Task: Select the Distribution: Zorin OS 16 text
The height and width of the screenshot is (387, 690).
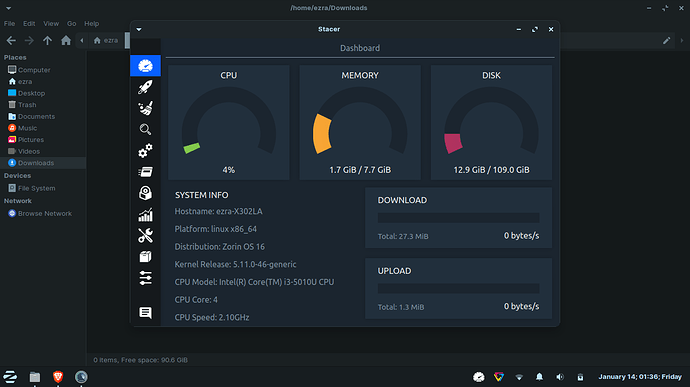Action: pyautogui.click(x=220, y=247)
